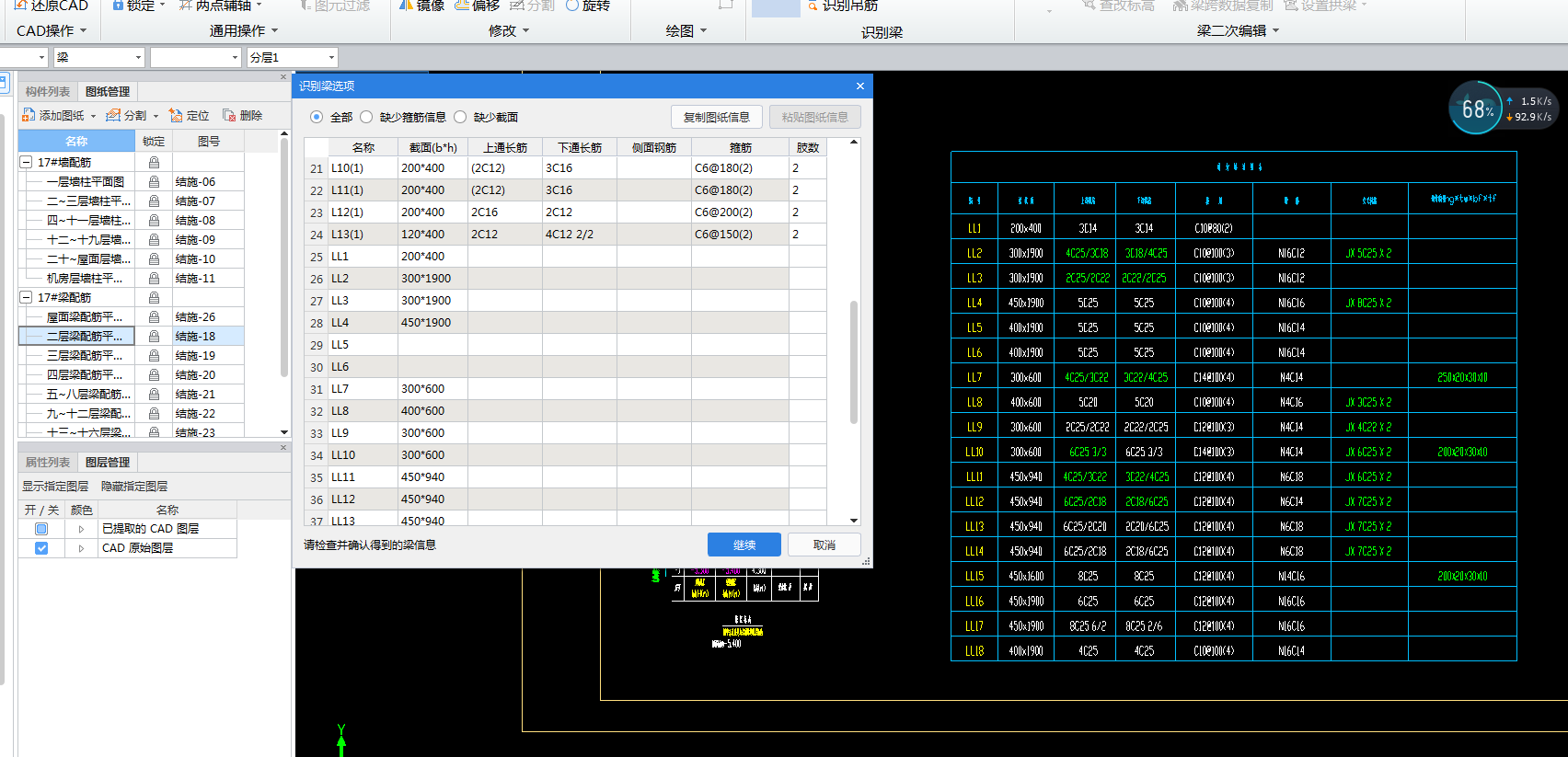This screenshot has height=757, width=1568.
Task: Click the drawing list scroll-down arrow
Action: point(284,431)
